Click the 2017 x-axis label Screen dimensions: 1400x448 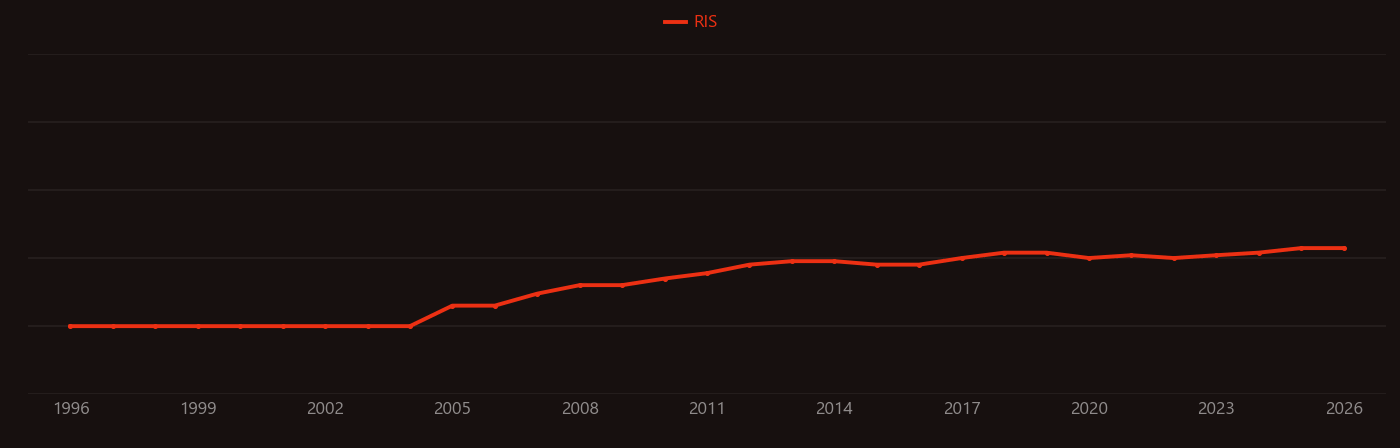click(x=962, y=409)
